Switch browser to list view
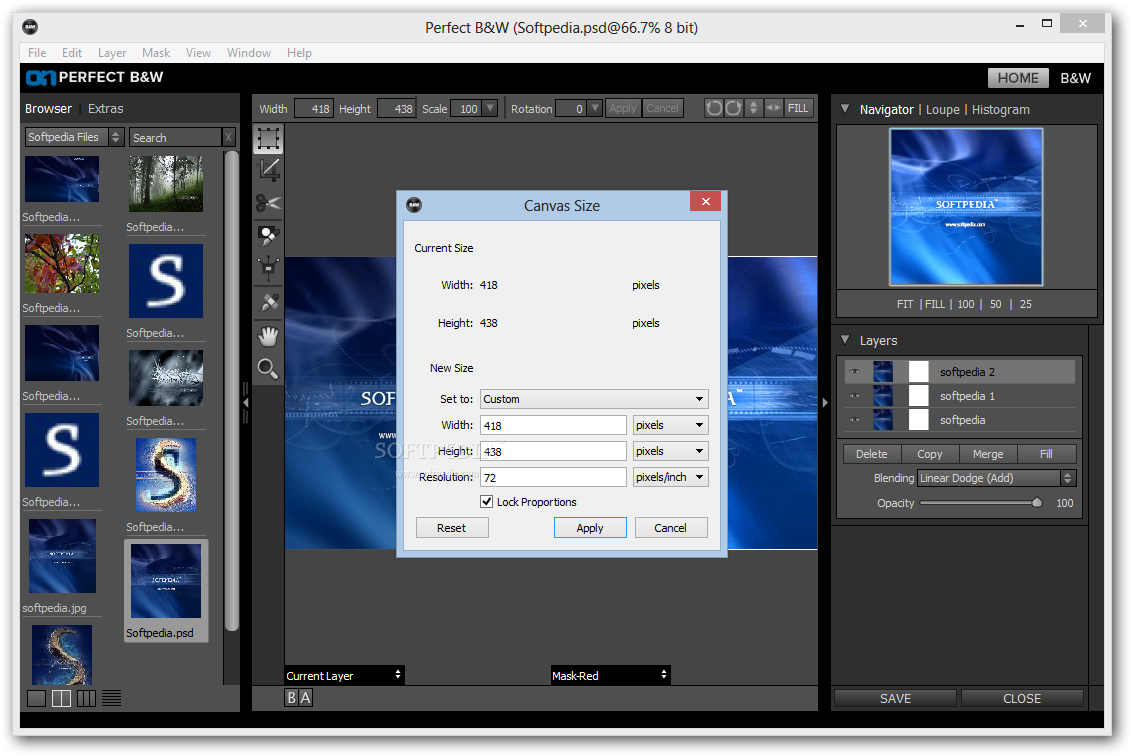Viewport: 1132px width, 756px height. coord(111,698)
